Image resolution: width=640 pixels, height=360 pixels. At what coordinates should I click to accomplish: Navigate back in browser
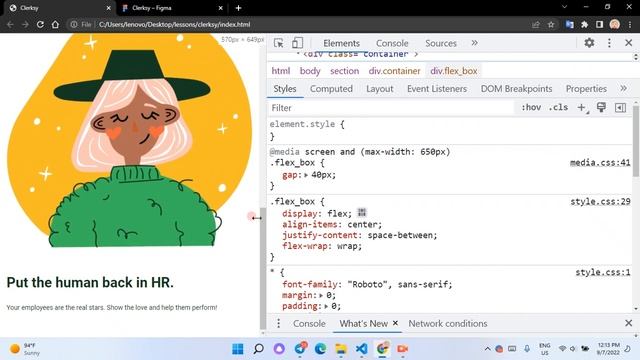click(10, 24)
